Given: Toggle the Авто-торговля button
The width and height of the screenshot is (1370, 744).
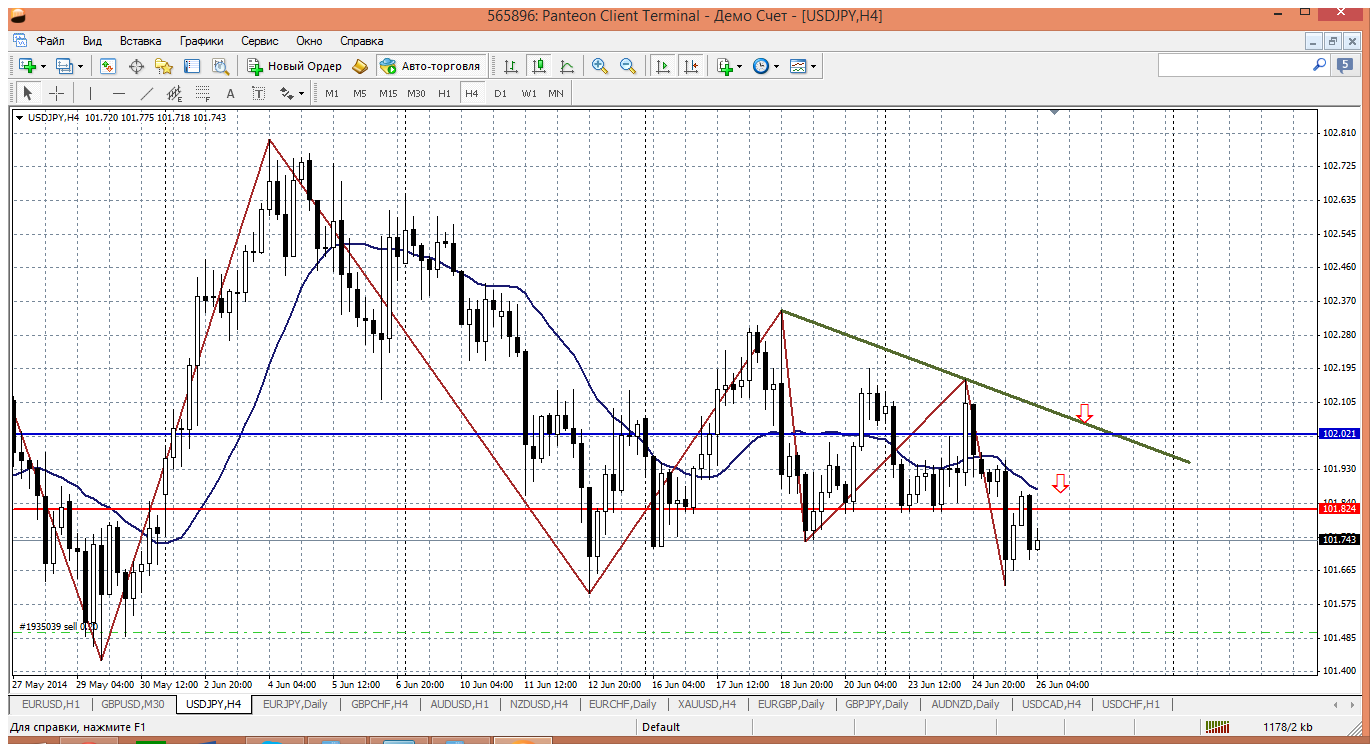Looking at the screenshot, I should coord(431,66).
